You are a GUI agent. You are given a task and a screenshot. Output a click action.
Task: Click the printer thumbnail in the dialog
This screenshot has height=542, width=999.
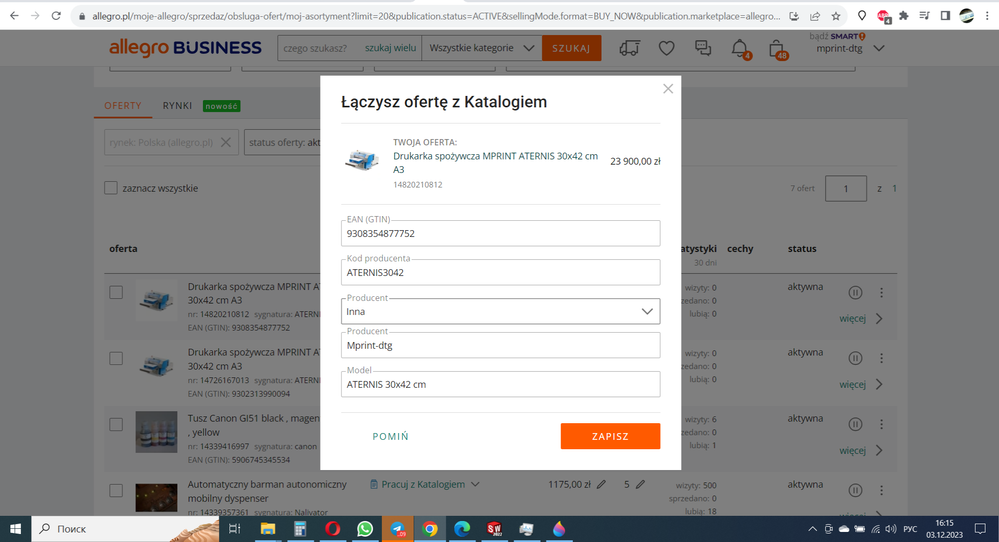pyautogui.click(x=362, y=160)
